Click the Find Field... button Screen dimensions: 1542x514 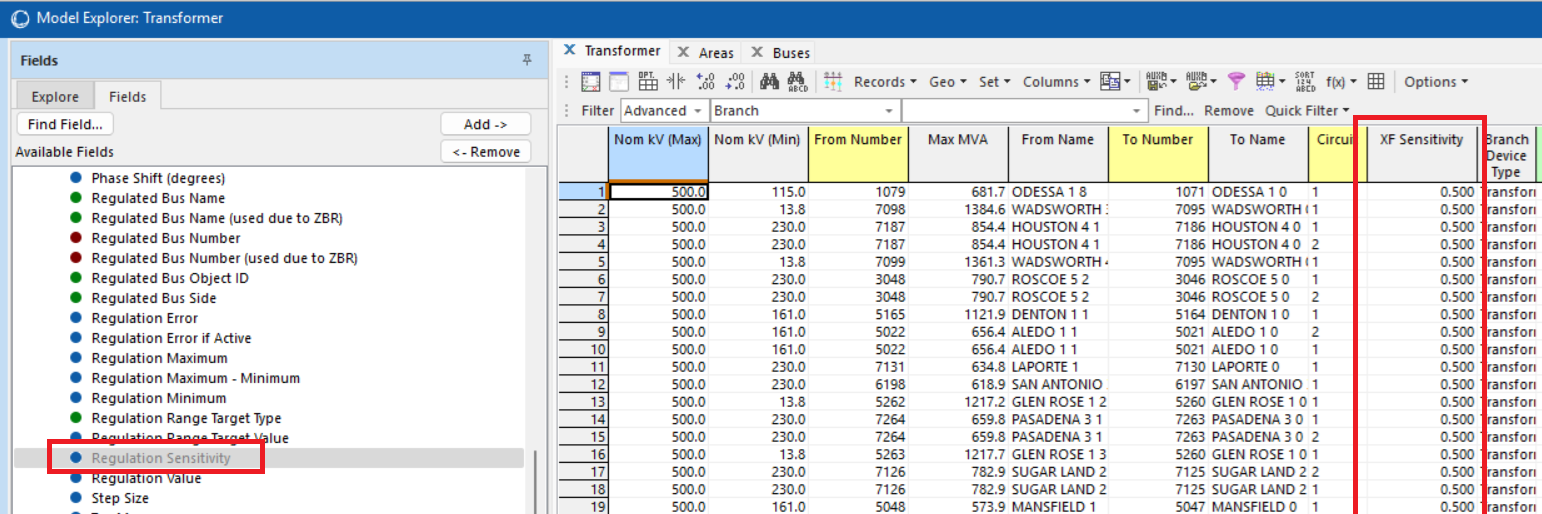click(65, 124)
